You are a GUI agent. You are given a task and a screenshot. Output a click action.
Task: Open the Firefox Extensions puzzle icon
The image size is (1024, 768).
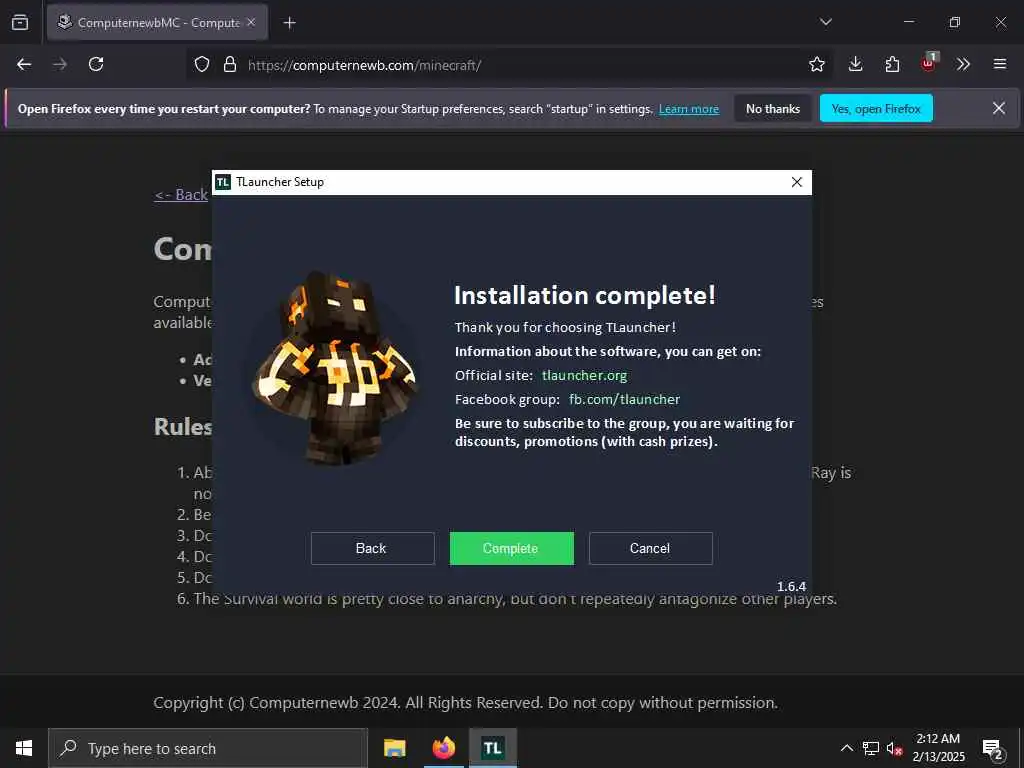click(x=892, y=64)
